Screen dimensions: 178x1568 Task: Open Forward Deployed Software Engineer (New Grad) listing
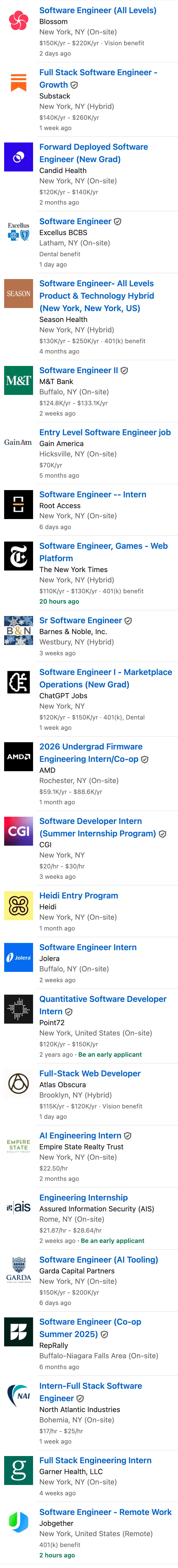pyautogui.click(x=94, y=153)
